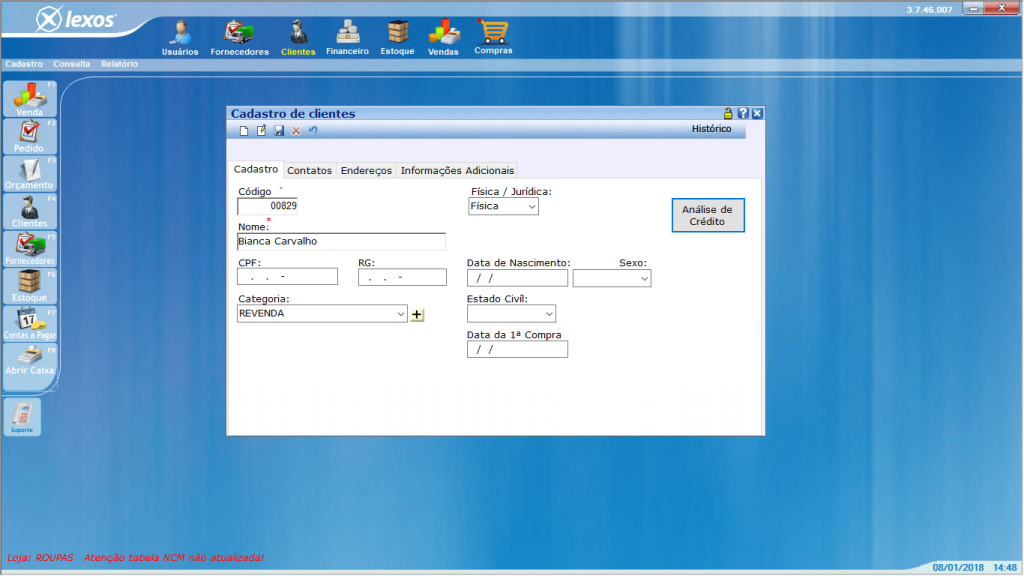
Task: Open Orçamento sidebar shortcut
Action: (x=29, y=174)
